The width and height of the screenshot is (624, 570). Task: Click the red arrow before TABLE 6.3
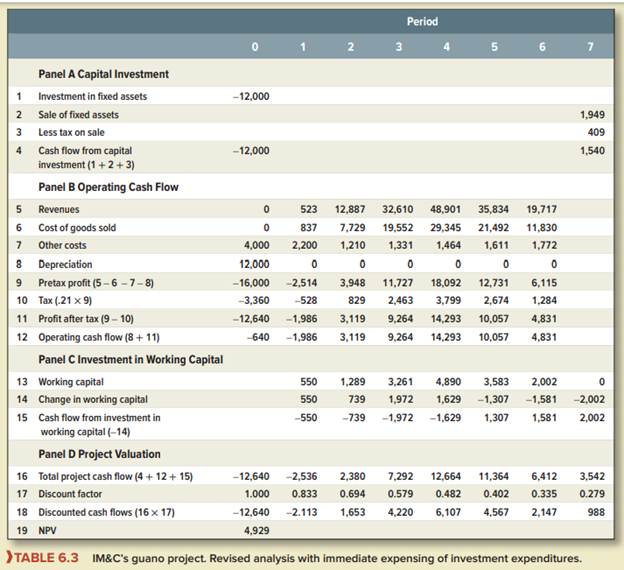tap(8, 557)
